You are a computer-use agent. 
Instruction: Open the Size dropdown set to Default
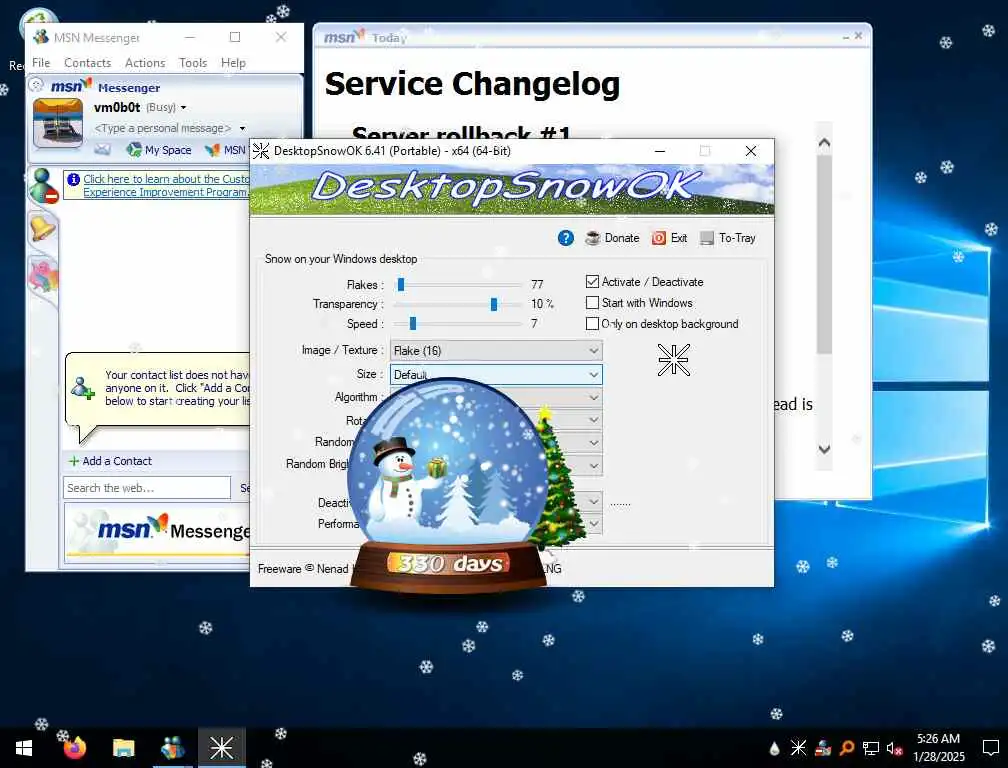(496, 374)
